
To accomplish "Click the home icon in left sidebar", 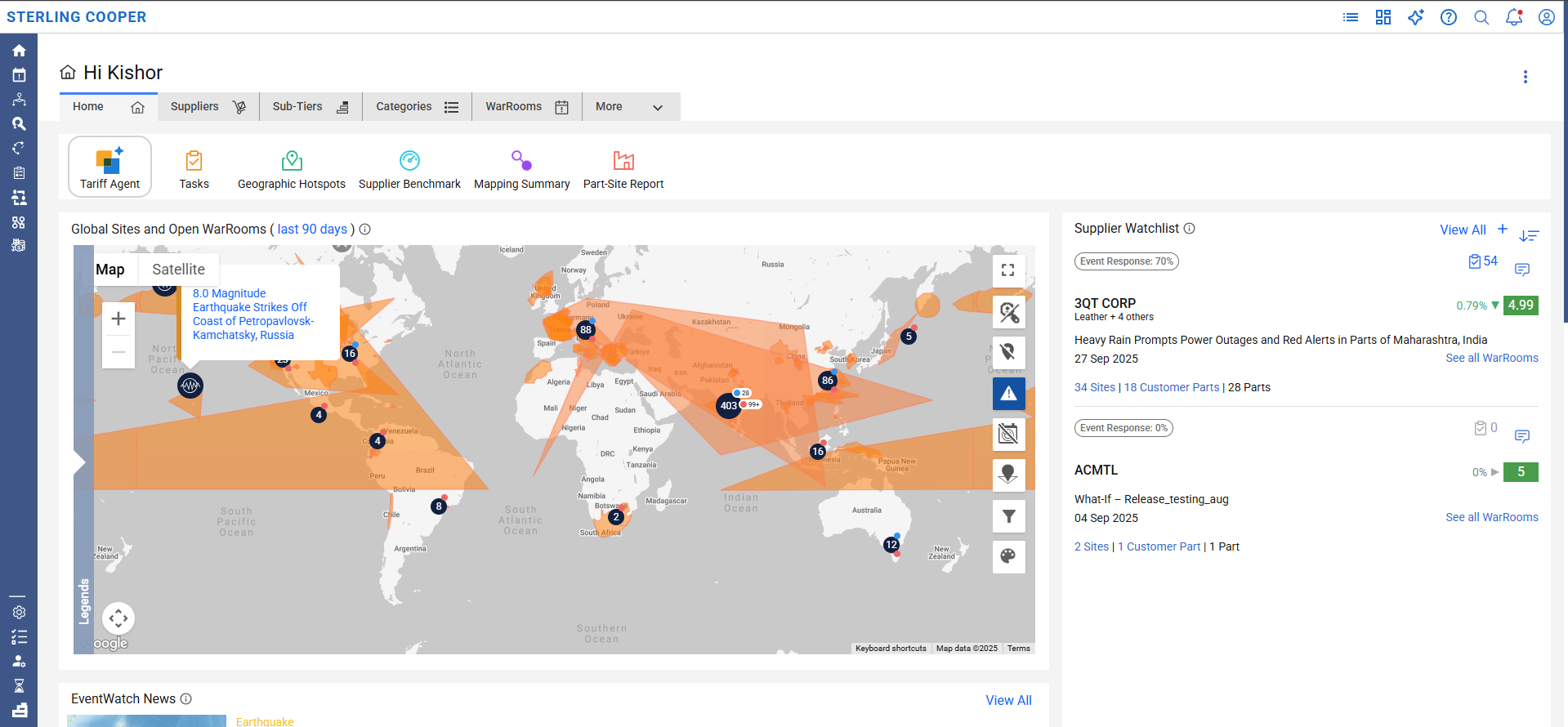I will pyautogui.click(x=19, y=51).
